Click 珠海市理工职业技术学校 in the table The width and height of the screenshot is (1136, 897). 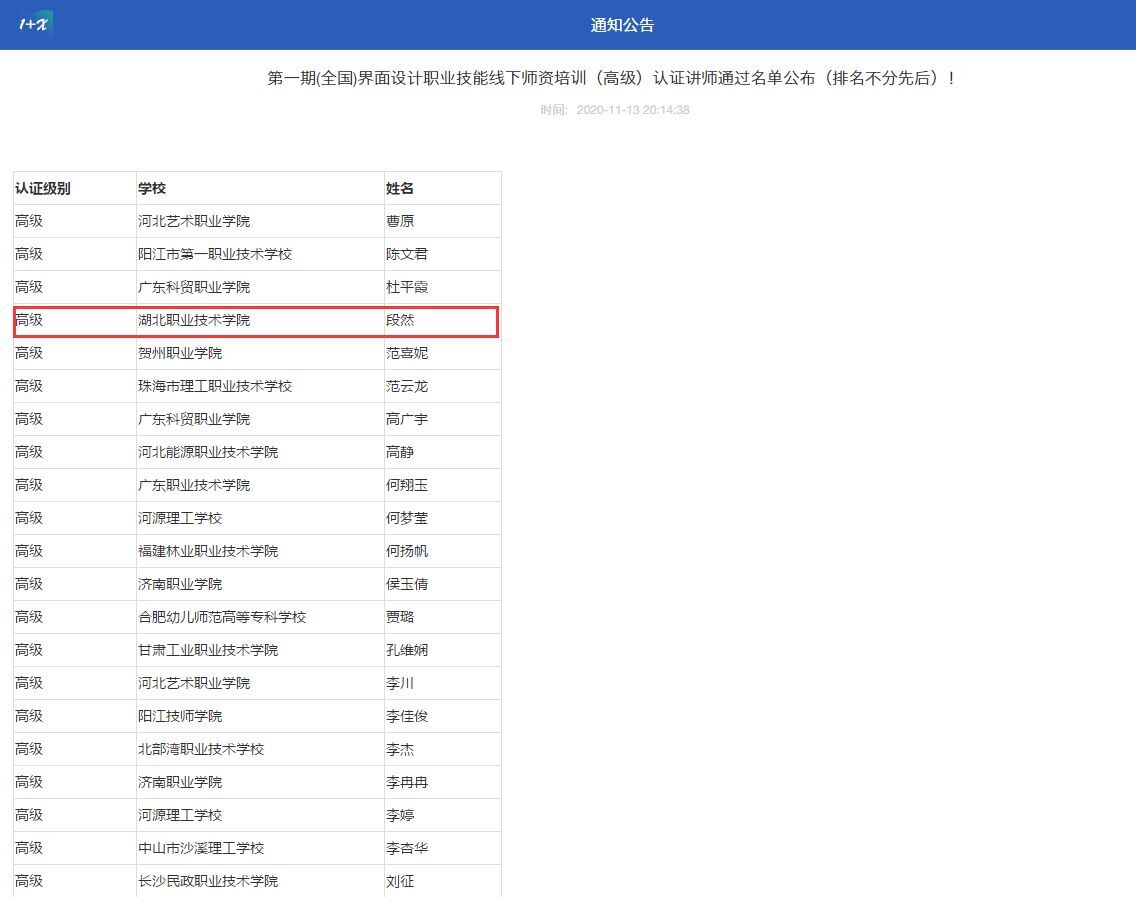(215, 386)
